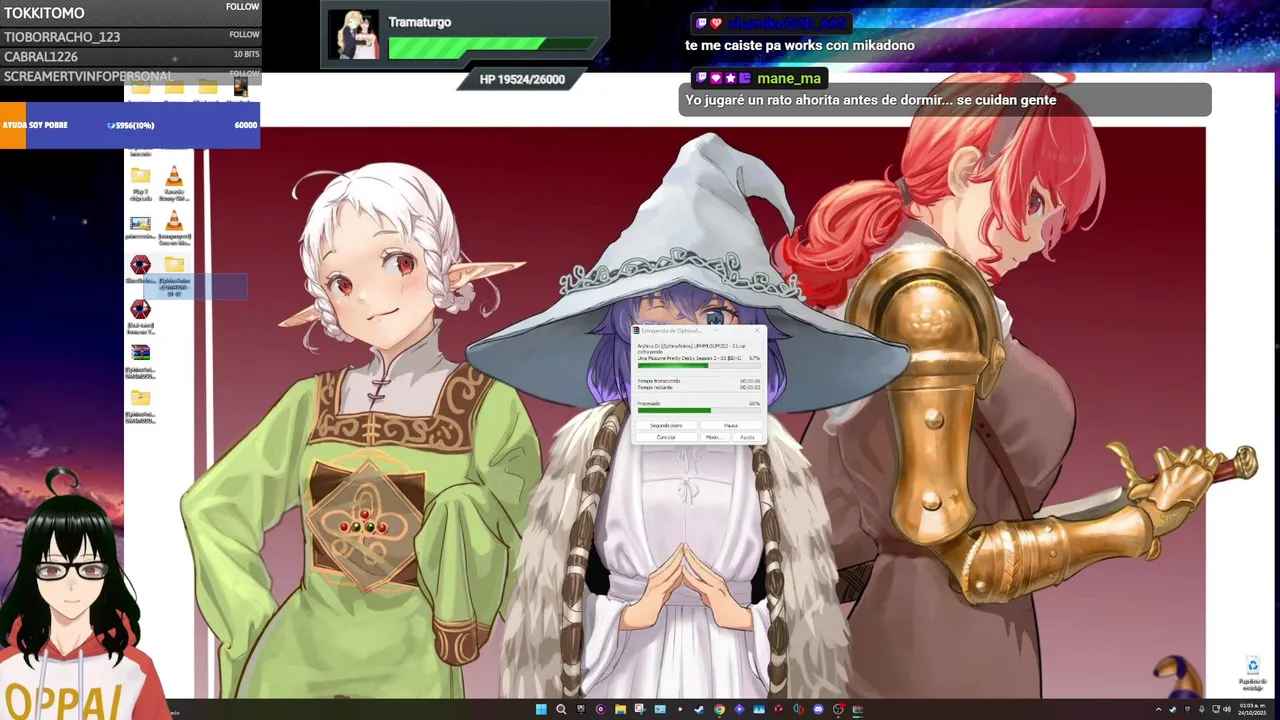Open Google Chrome from the taskbar
Viewport: 1280px width, 720px height.
(x=719, y=709)
